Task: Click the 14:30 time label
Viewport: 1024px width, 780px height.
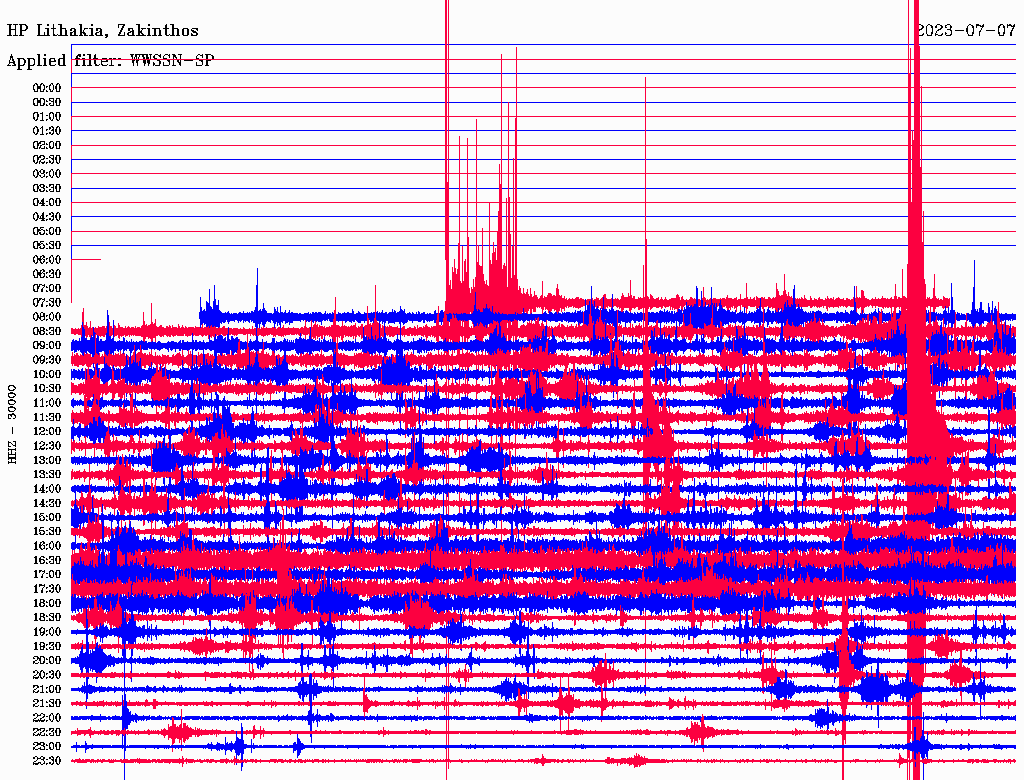Action: (x=47, y=504)
